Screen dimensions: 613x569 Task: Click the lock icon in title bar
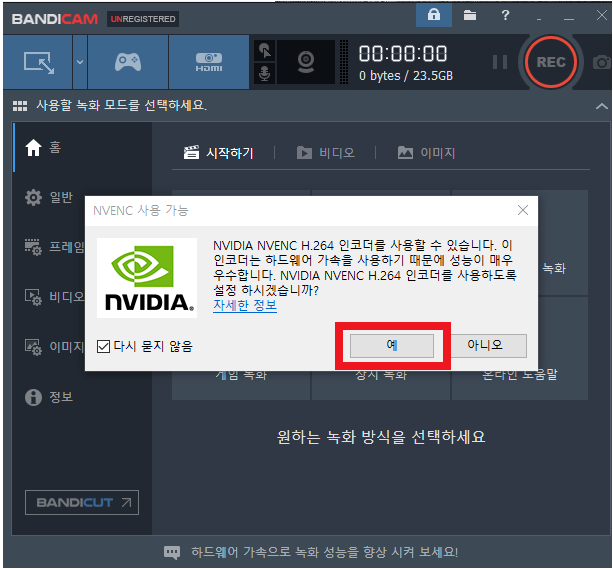[x=434, y=15]
